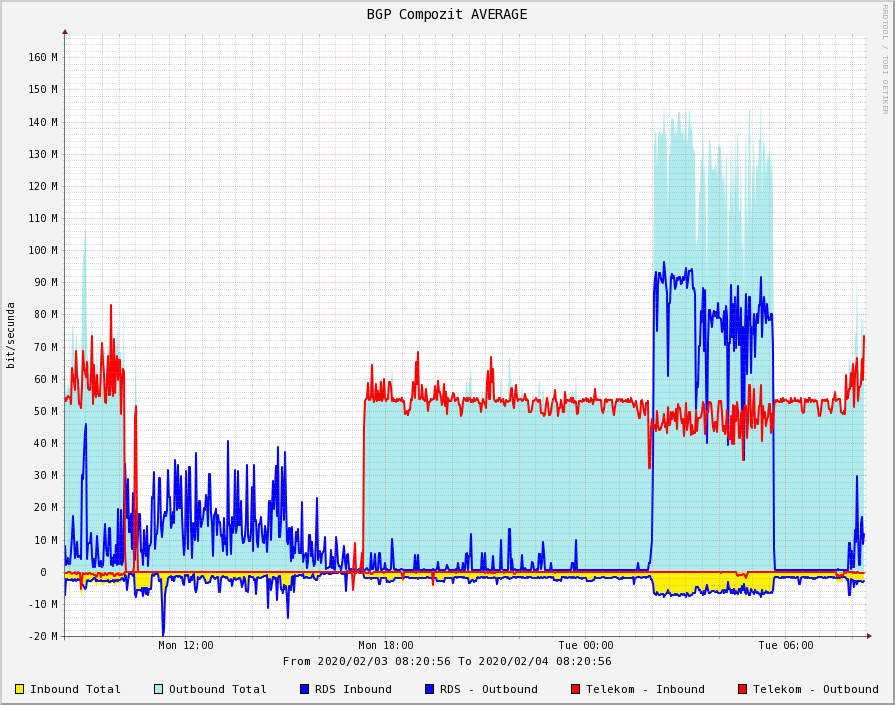Image resolution: width=895 pixels, height=705 pixels.
Task: Click the "Mon 12:00" time axis label
Action: [186, 645]
